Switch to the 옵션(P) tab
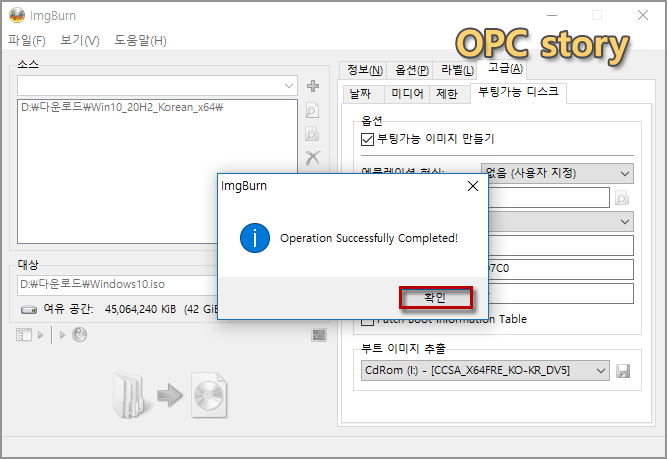The height and width of the screenshot is (459, 667). pyautogui.click(x=411, y=70)
